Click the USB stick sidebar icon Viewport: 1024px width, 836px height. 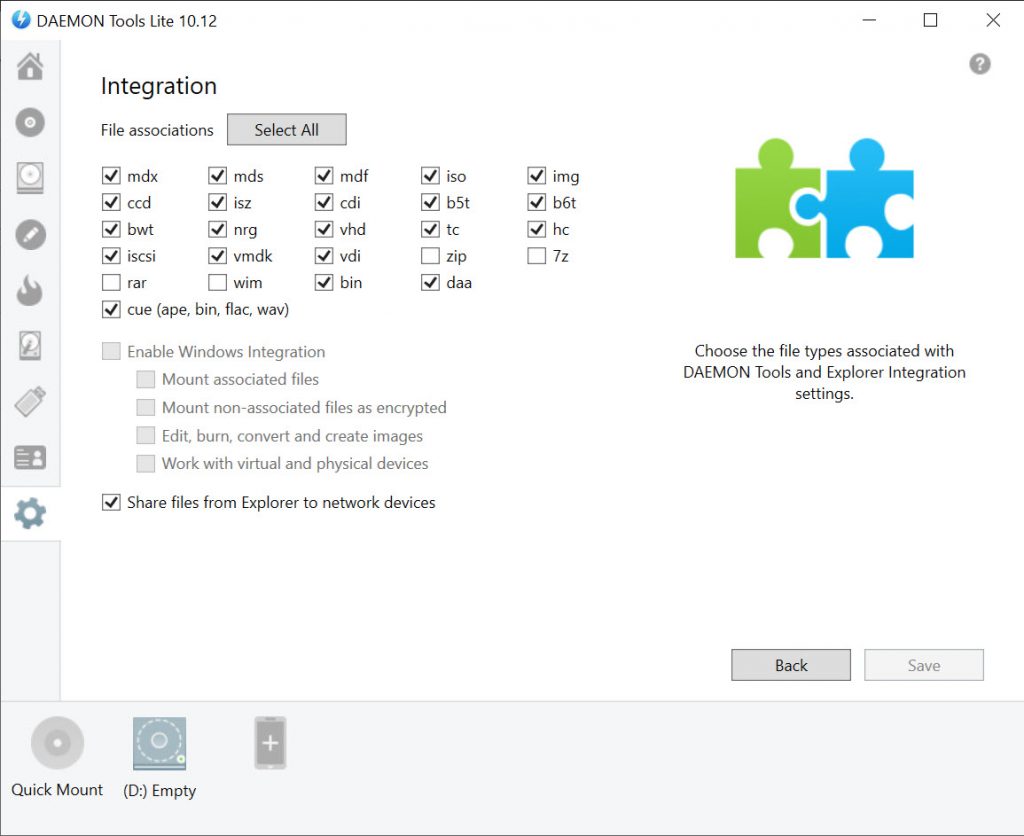pyautogui.click(x=30, y=402)
